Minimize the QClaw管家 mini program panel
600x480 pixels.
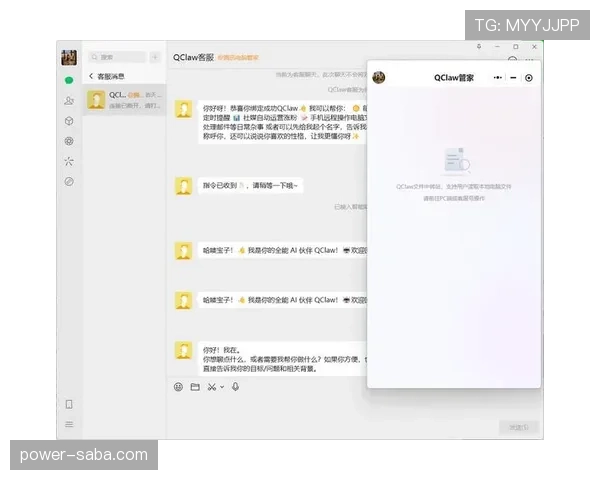click(514, 78)
